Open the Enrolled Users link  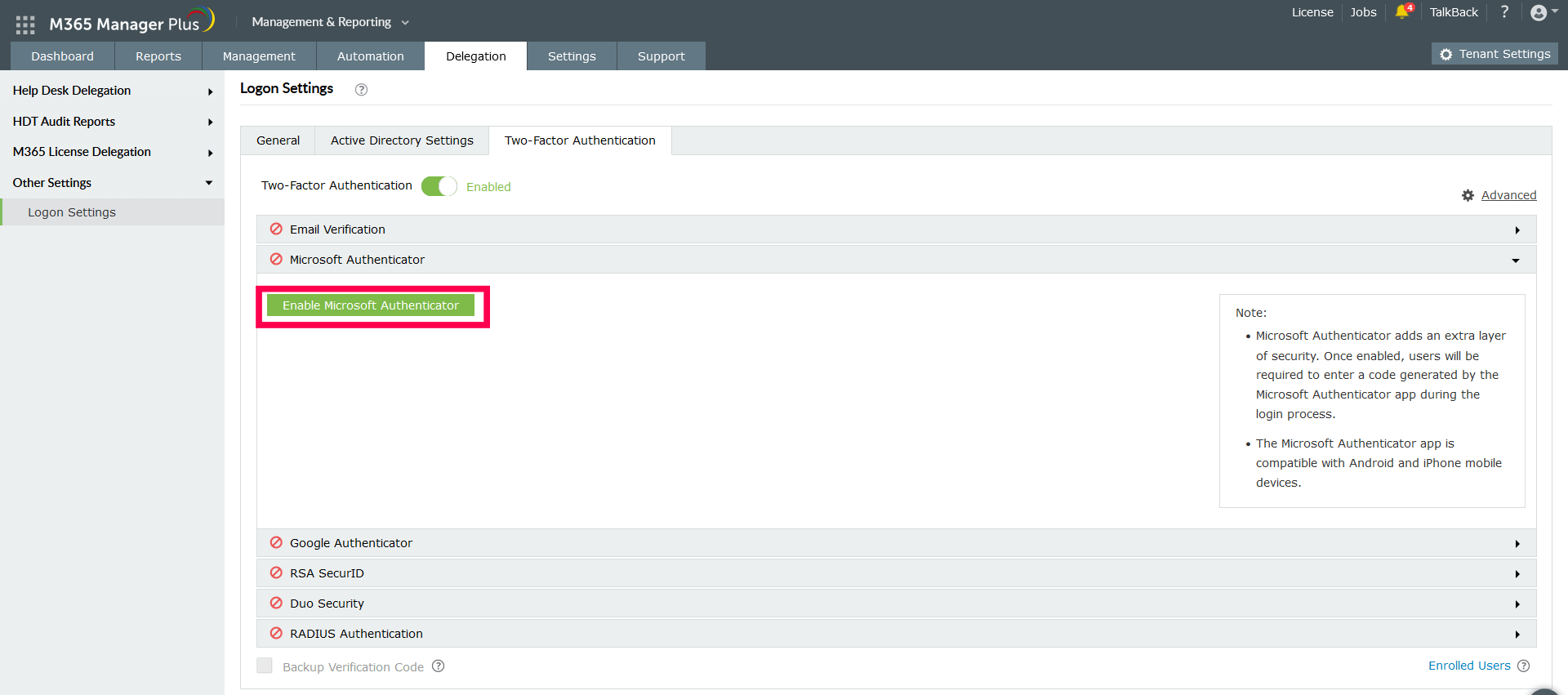(1469, 666)
